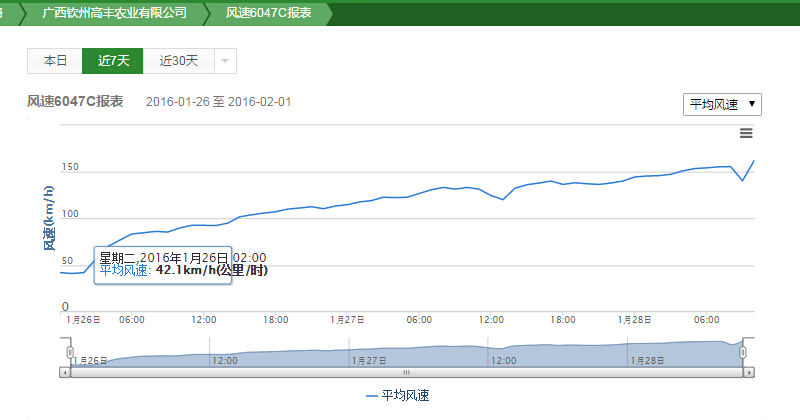Click the navigator area near 1月27日
The height and width of the screenshot is (420, 800).
tap(368, 352)
